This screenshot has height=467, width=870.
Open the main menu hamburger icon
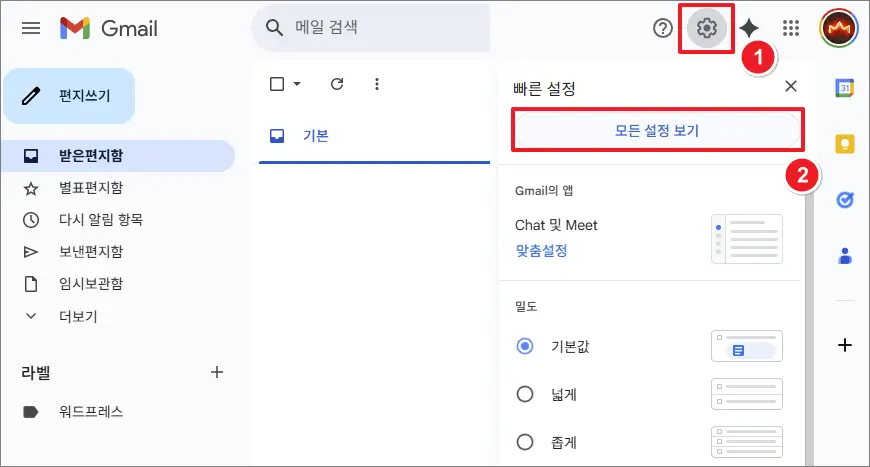click(x=31, y=28)
